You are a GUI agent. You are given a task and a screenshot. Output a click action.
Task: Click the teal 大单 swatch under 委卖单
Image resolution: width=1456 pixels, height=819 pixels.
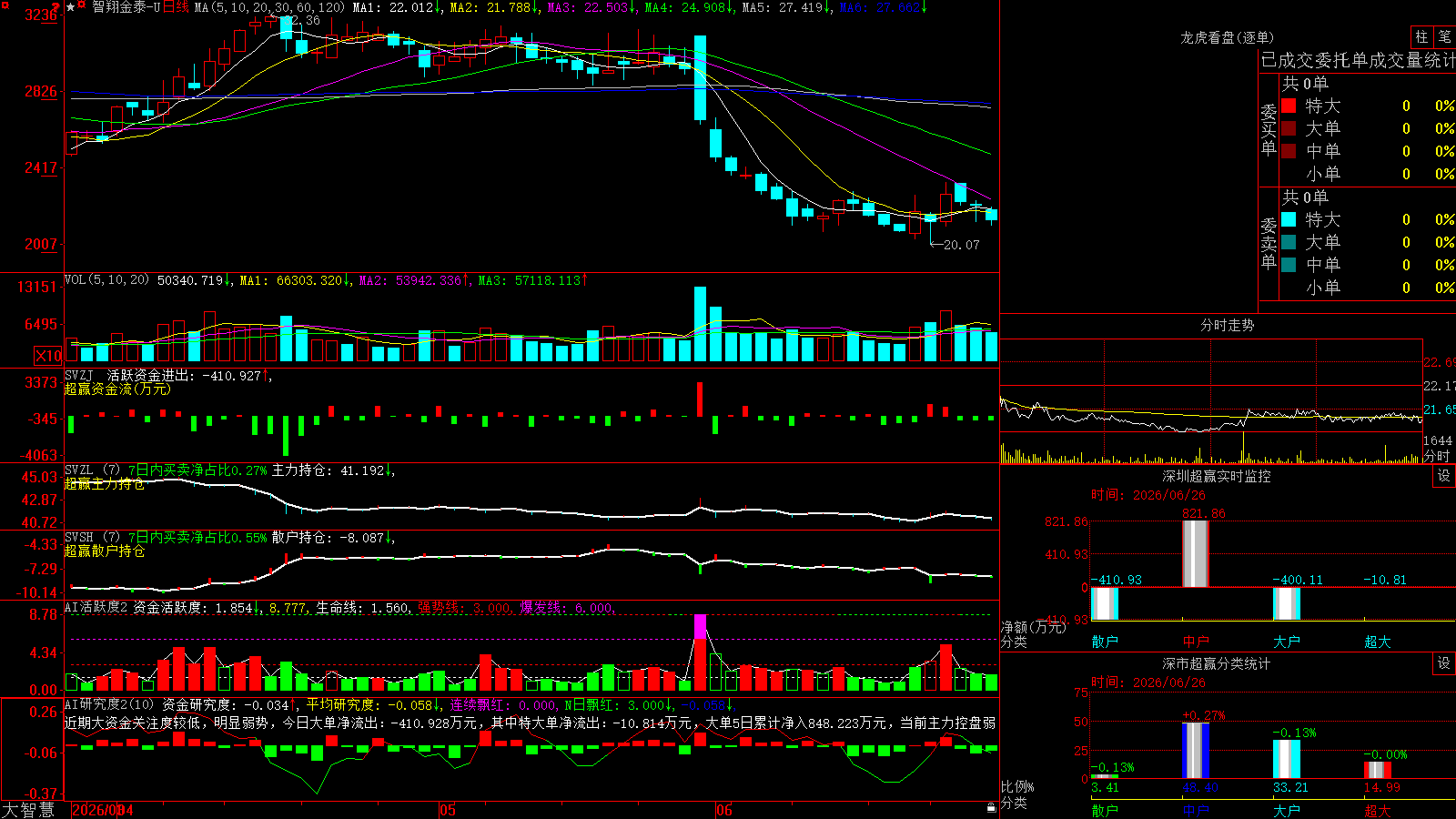click(x=1289, y=242)
